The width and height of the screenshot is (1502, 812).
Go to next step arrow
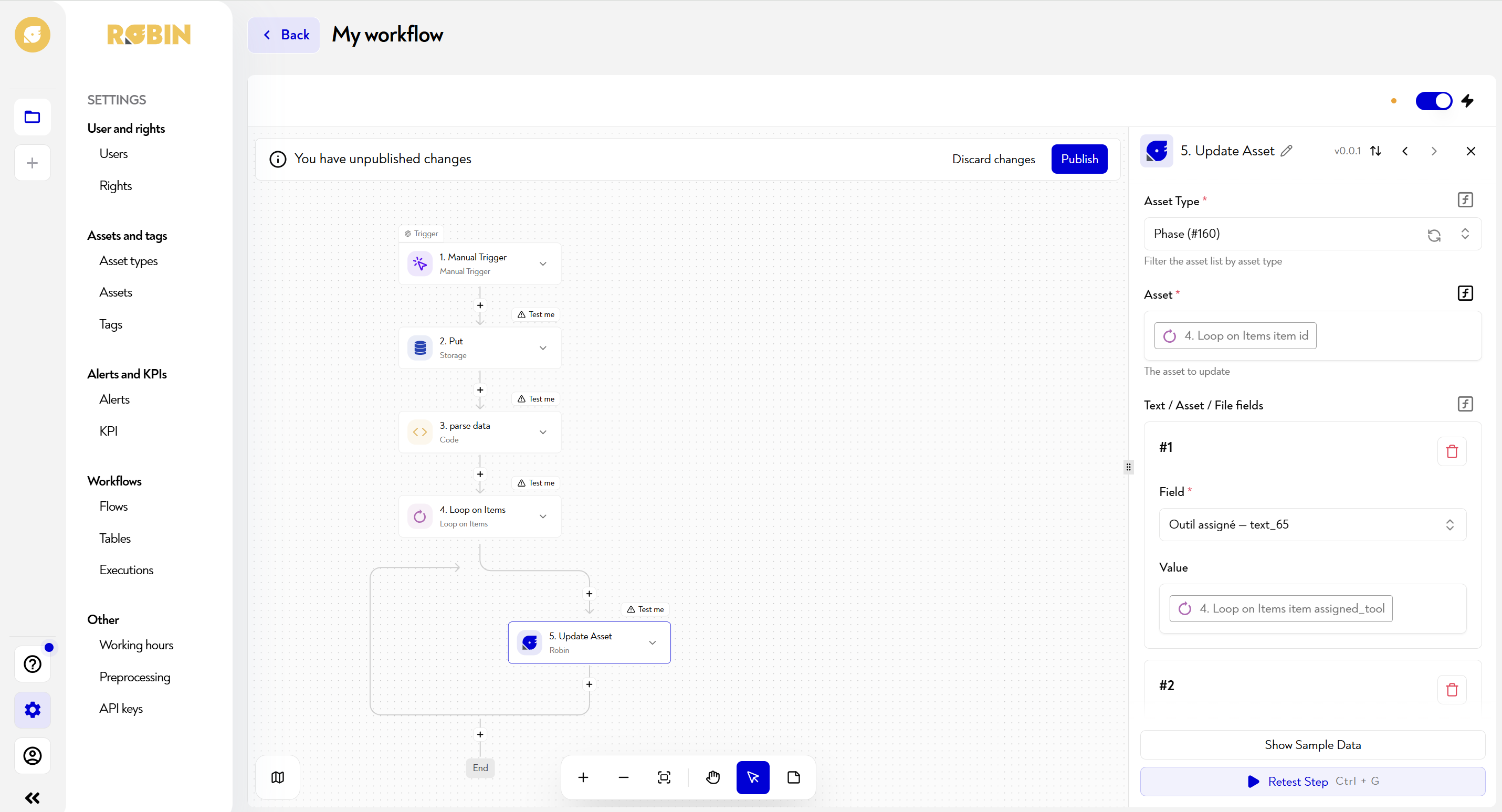coord(1434,151)
